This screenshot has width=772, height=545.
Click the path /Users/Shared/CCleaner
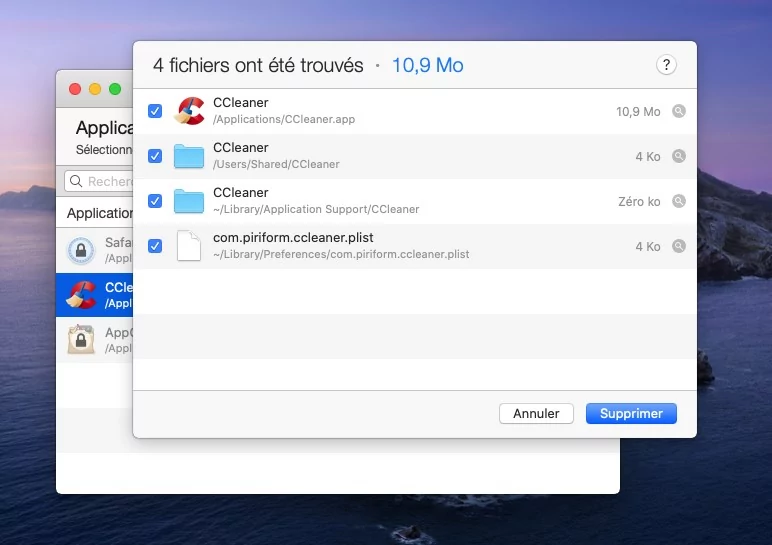[x=276, y=164]
